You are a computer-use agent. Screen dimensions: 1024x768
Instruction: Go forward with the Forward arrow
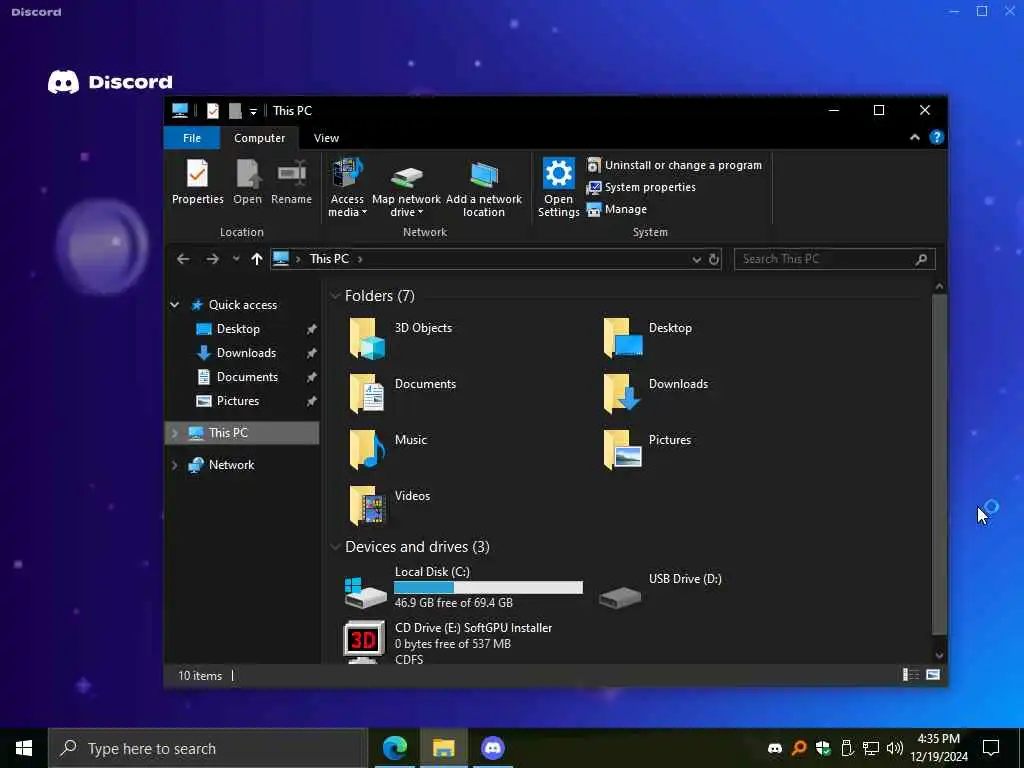pyautogui.click(x=212, y=259)
